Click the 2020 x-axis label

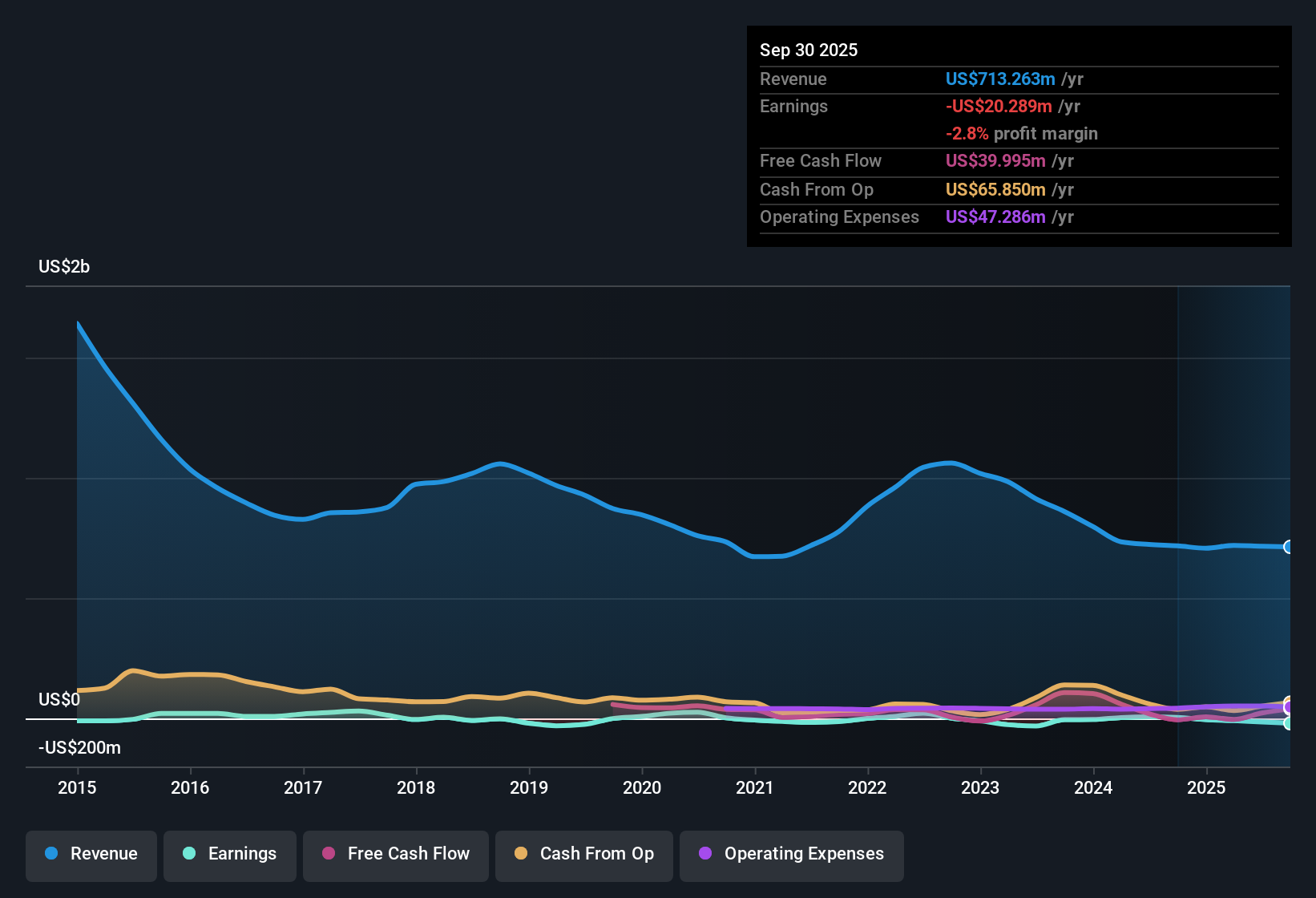coord(642,787)
